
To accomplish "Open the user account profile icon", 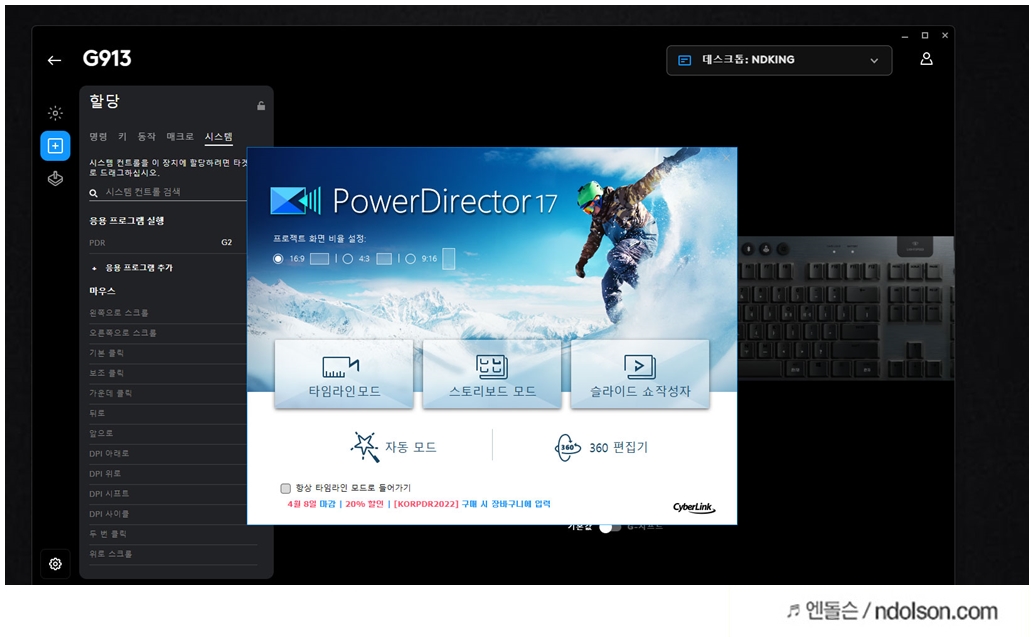I will (926, 59).
